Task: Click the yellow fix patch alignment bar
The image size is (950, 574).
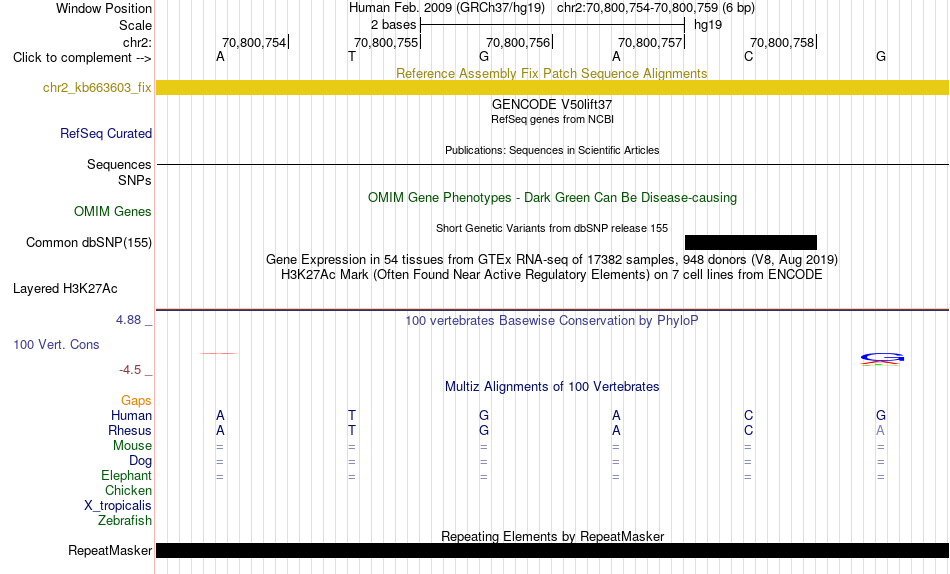Action: tap(553, 87)
